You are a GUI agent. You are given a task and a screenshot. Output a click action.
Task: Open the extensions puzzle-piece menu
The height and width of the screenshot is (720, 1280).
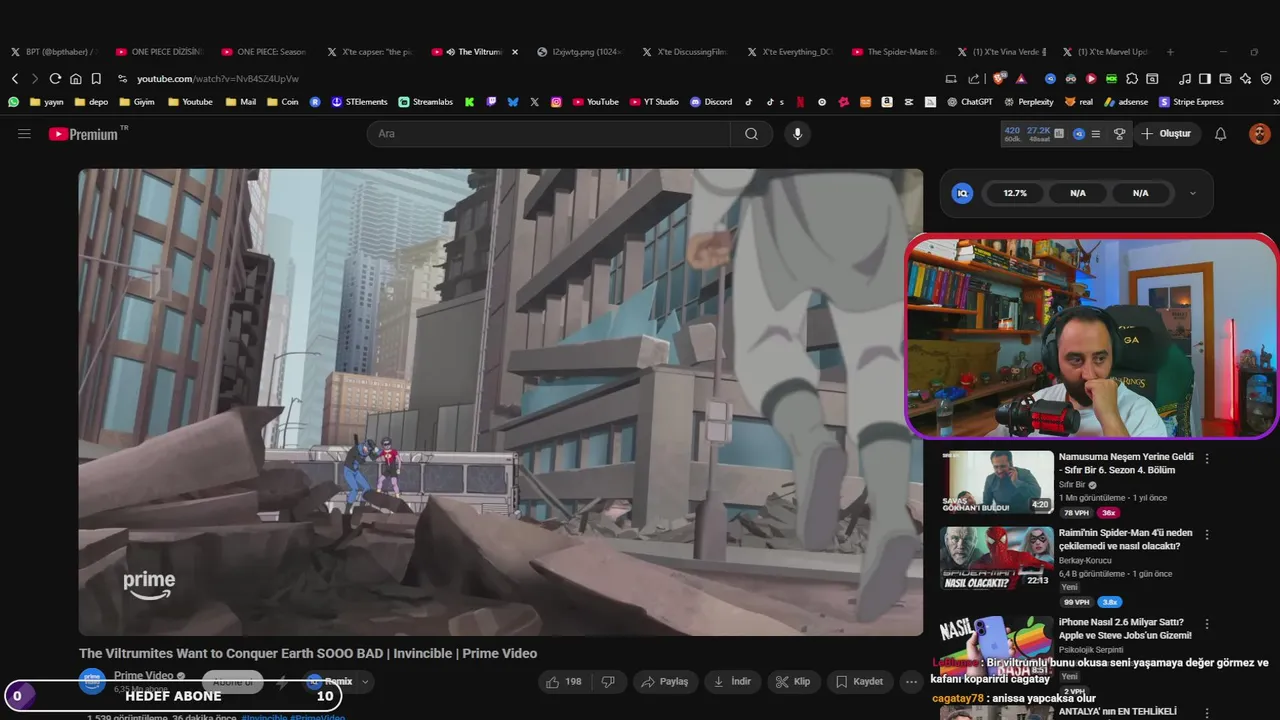pyautogui.click(x=1132, y=78)
